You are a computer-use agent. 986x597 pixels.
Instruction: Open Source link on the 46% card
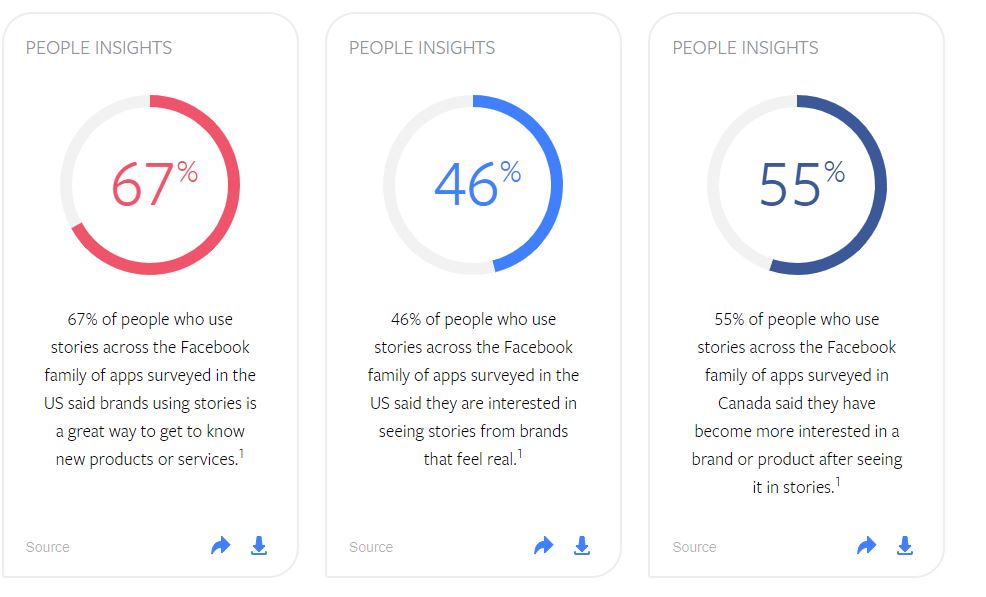[x=371, y=547]
